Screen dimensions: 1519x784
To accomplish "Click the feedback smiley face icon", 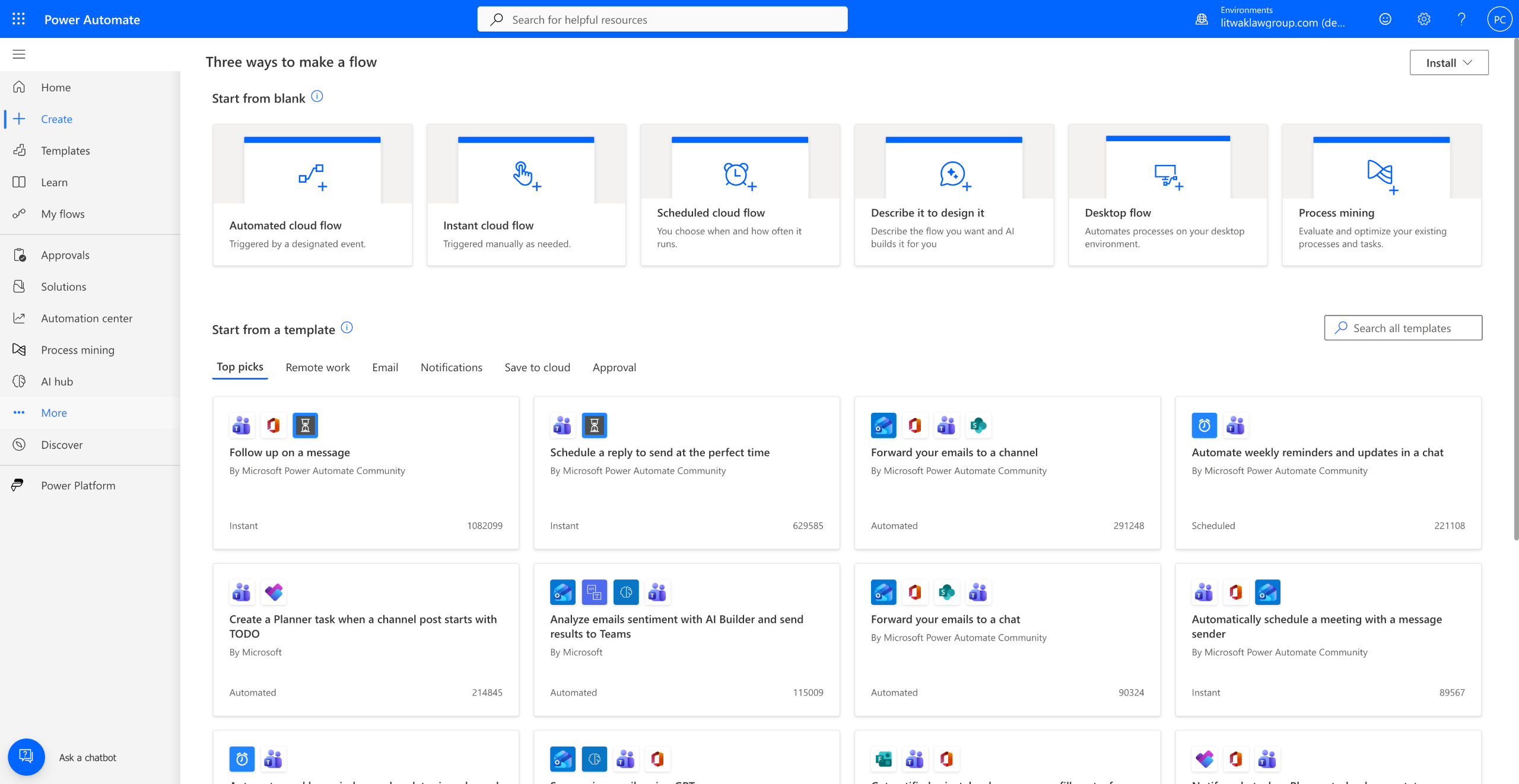I will click(1385, 19).
